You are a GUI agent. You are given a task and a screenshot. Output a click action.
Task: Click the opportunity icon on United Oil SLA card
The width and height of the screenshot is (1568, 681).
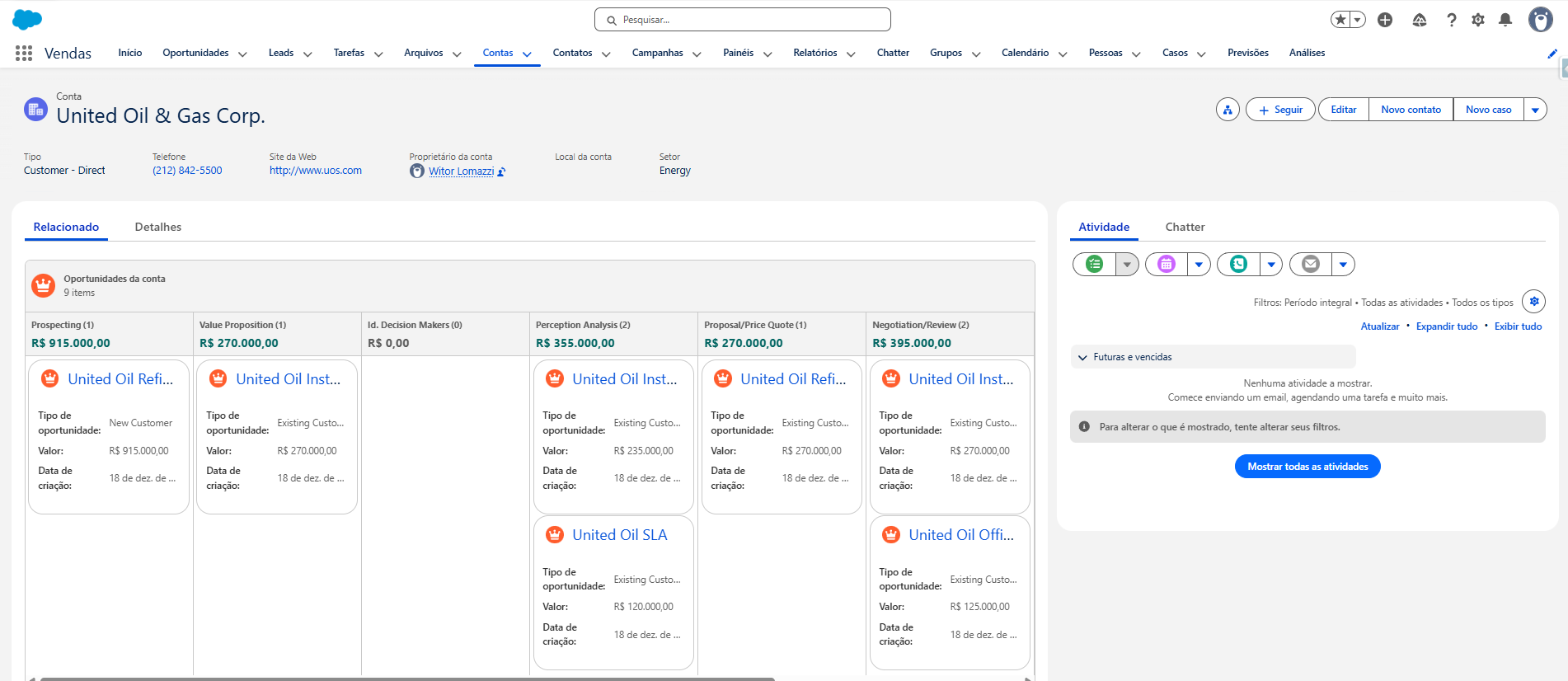(555, 534)
